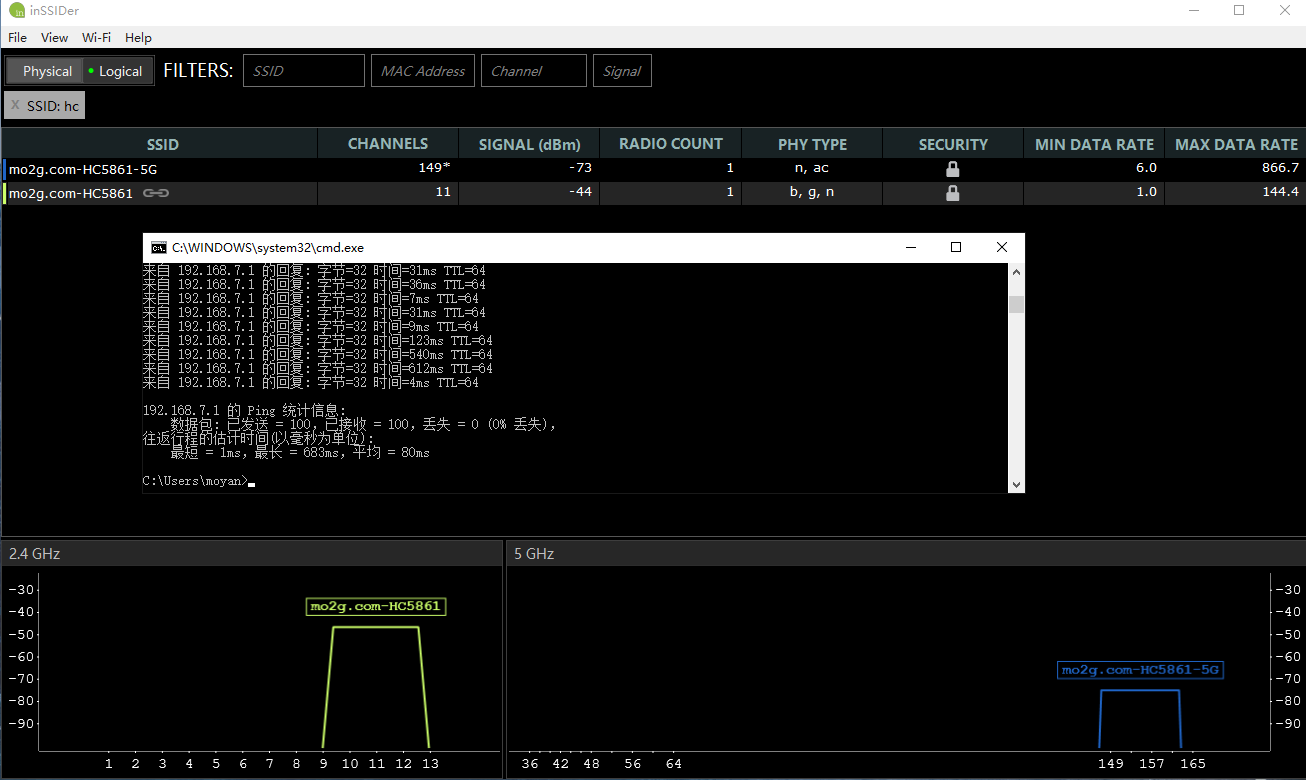Sort by SSID column header
The height and width of the screenshot is (780, 1306).
click(x=162, y=144)
